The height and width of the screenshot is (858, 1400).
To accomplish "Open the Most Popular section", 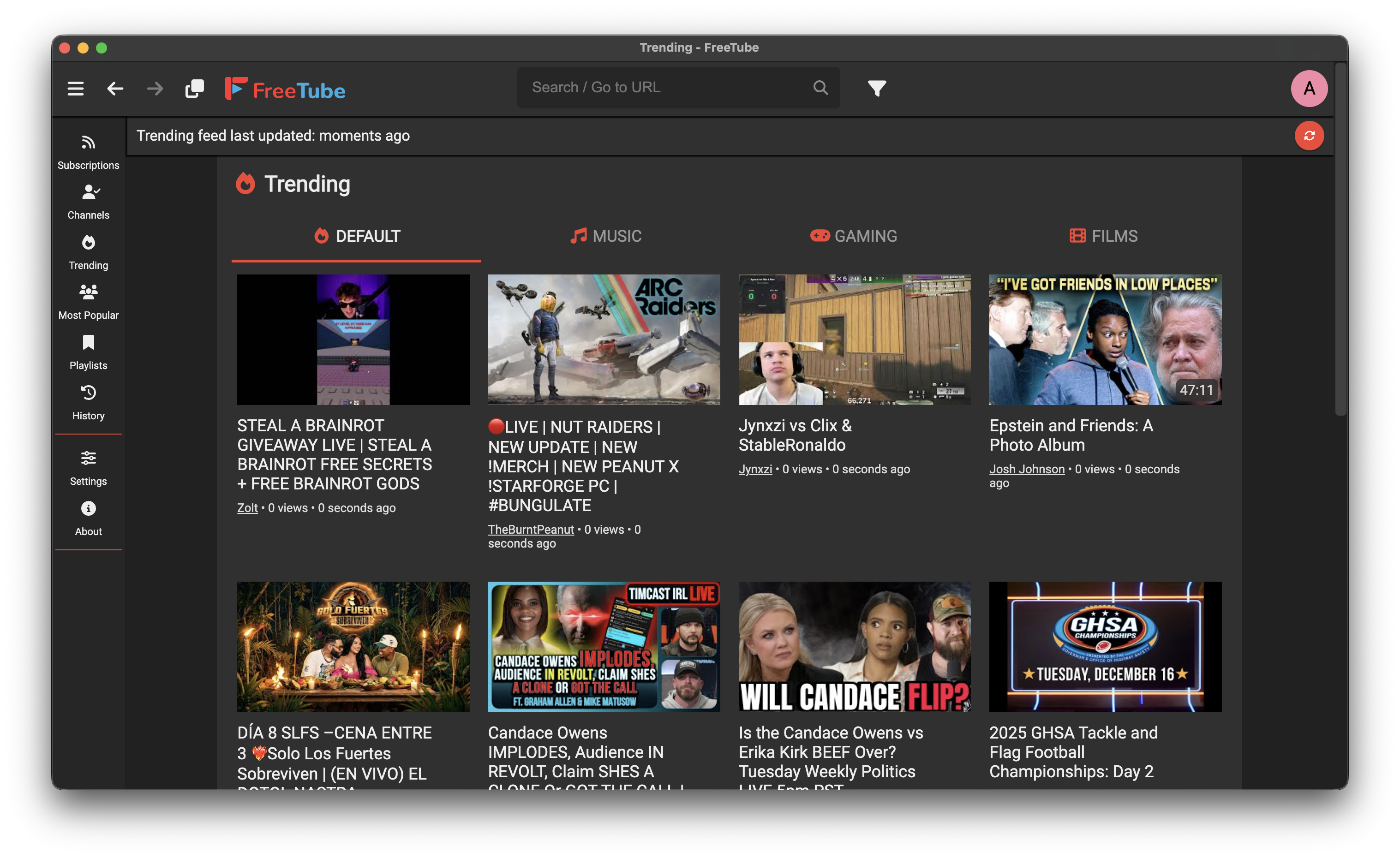I will [88, 302].
